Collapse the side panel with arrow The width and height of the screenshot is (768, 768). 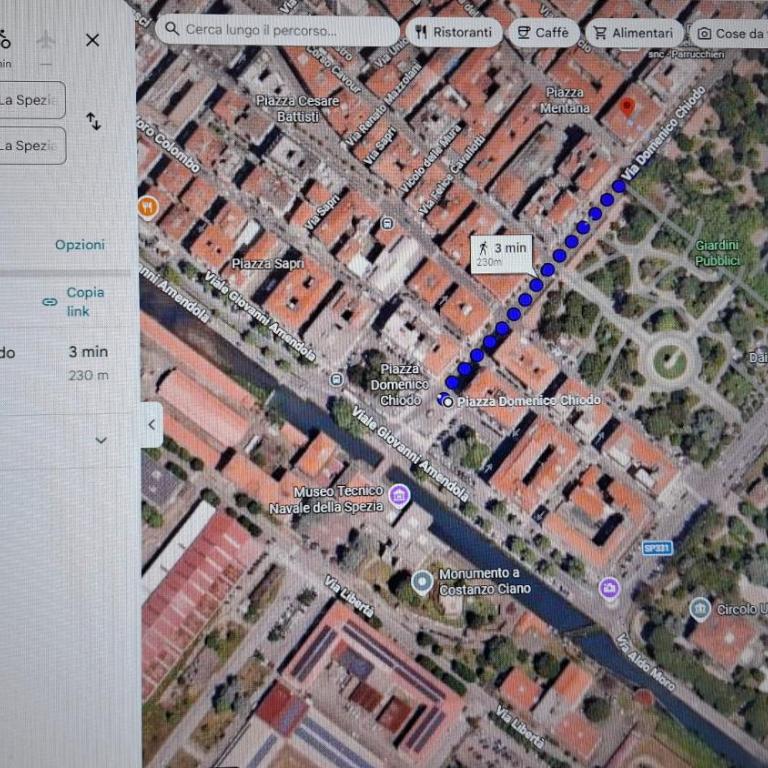click(x=152, y=425)
